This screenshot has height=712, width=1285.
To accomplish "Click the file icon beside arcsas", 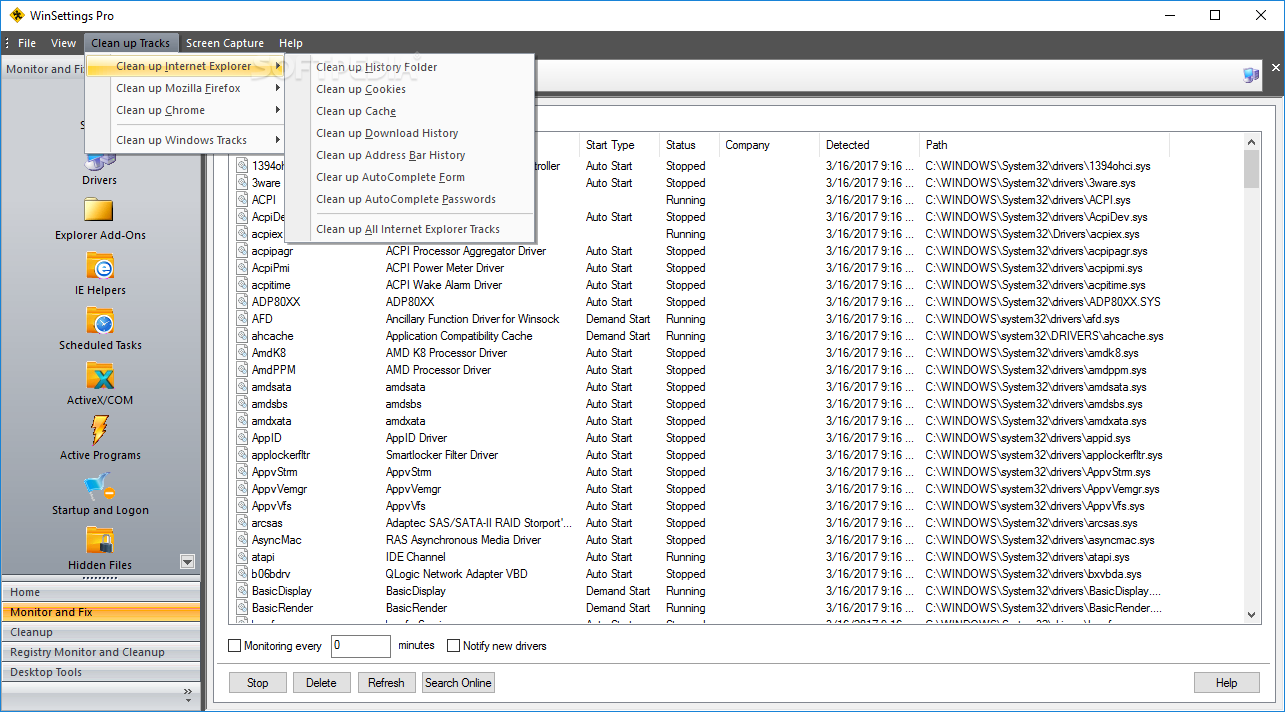I will [242, 523].
